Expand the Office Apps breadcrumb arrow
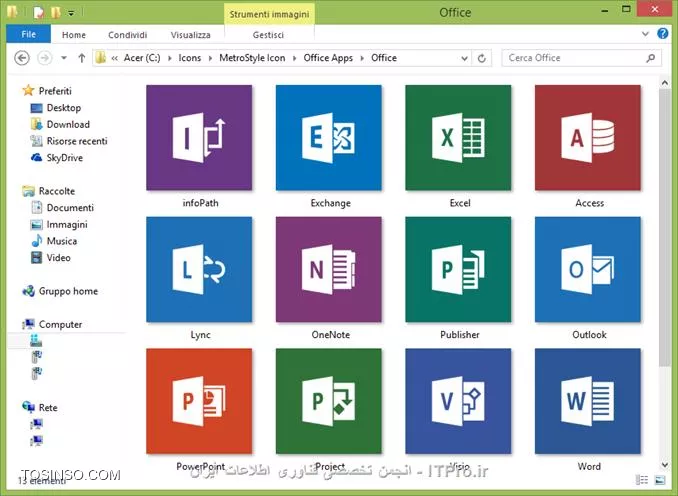The image size is (678, 496). coord(362,58)
